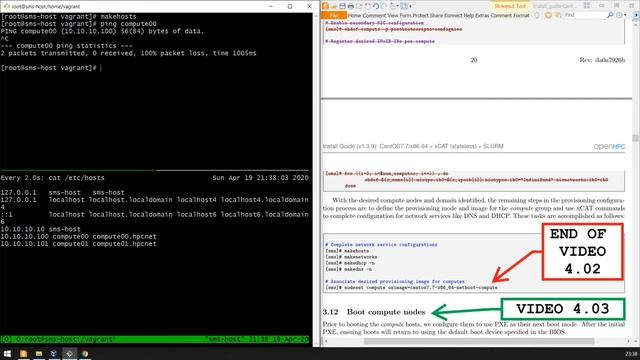This screenshot has height=360, width=640.
Task: Click the active terminal taskbar icon
Action: 69,353
